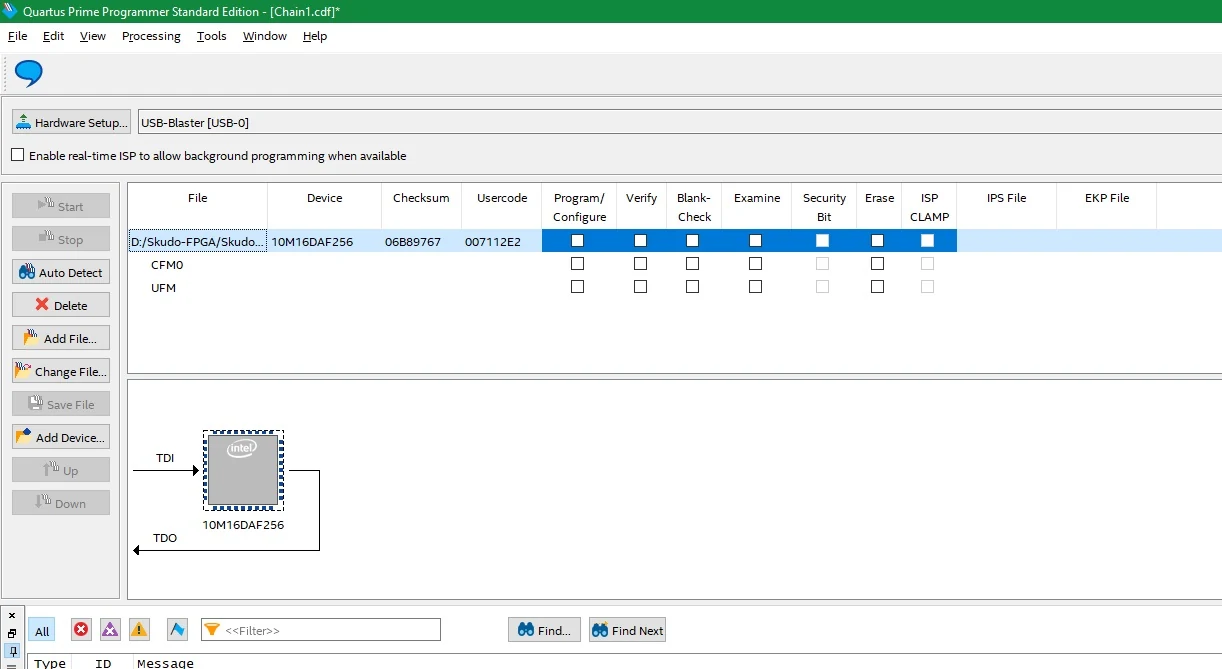Show info messages filter icon
The width and height of the screenshot is (1222, 669).
pos(177,629)
